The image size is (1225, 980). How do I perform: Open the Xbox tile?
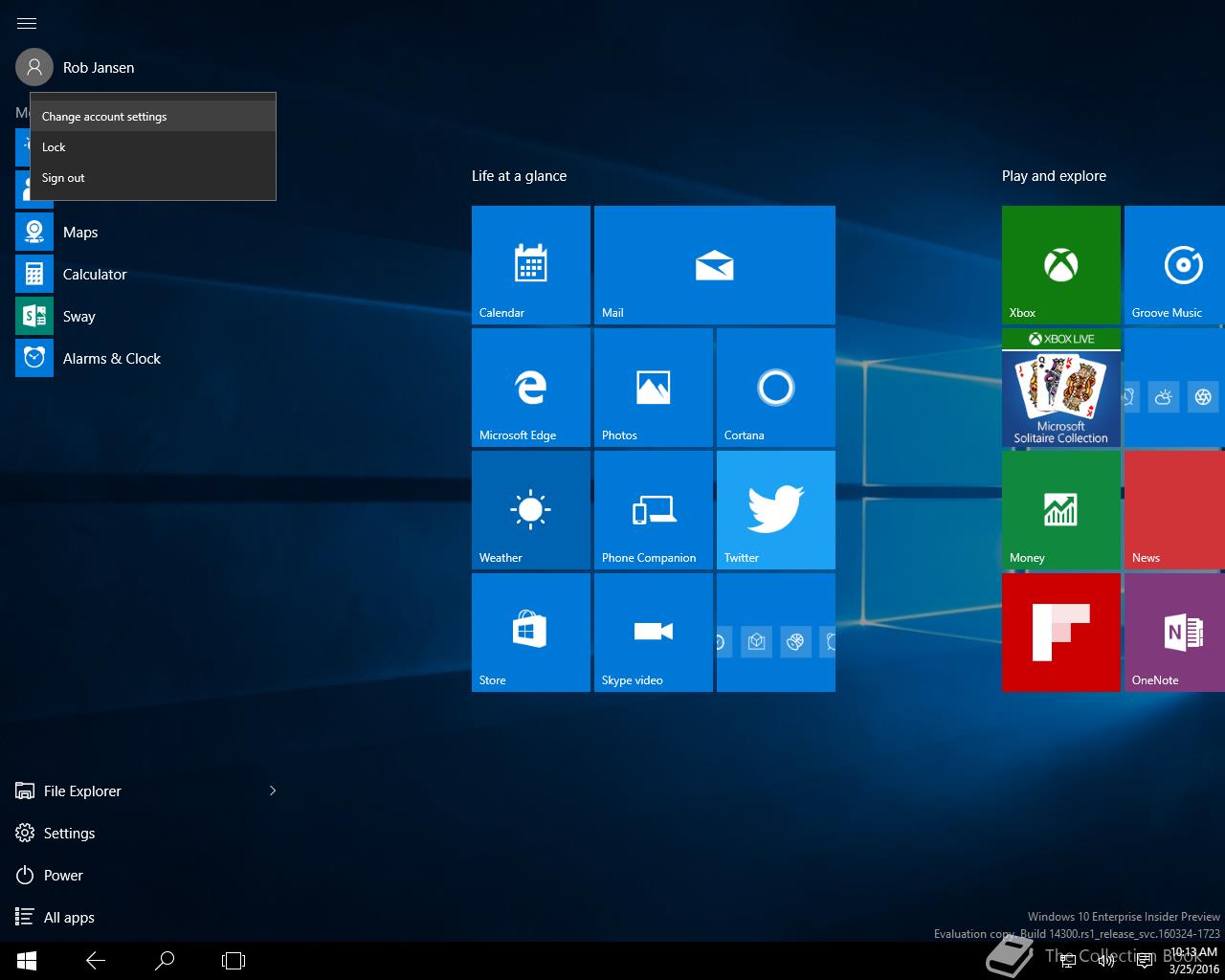click(x=1061, y=265)
